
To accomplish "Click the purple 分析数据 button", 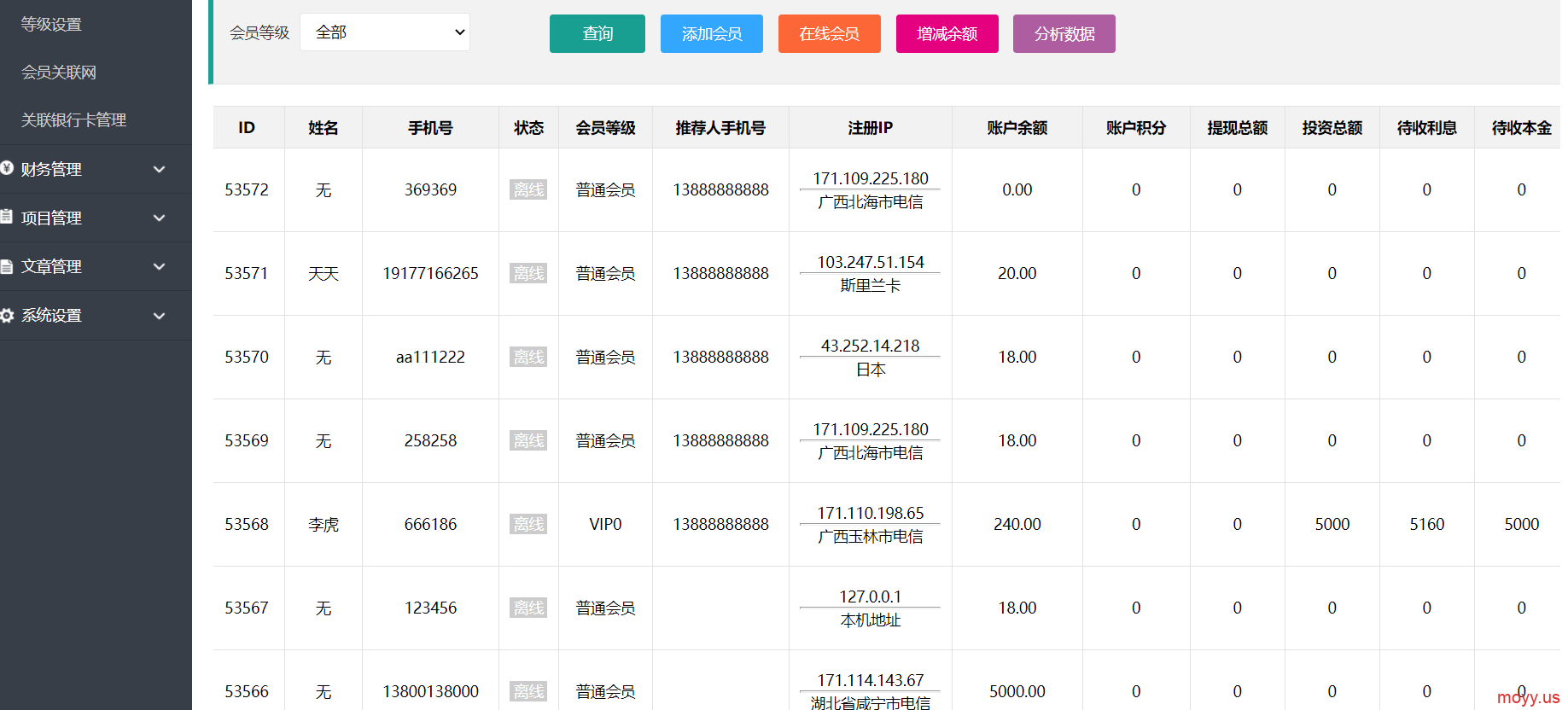I will pos(1064,34).
